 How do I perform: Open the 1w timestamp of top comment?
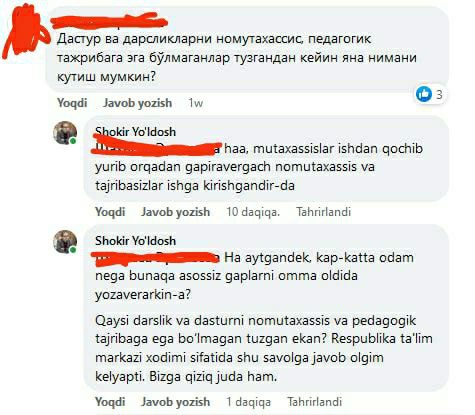[x=195, y=103]
